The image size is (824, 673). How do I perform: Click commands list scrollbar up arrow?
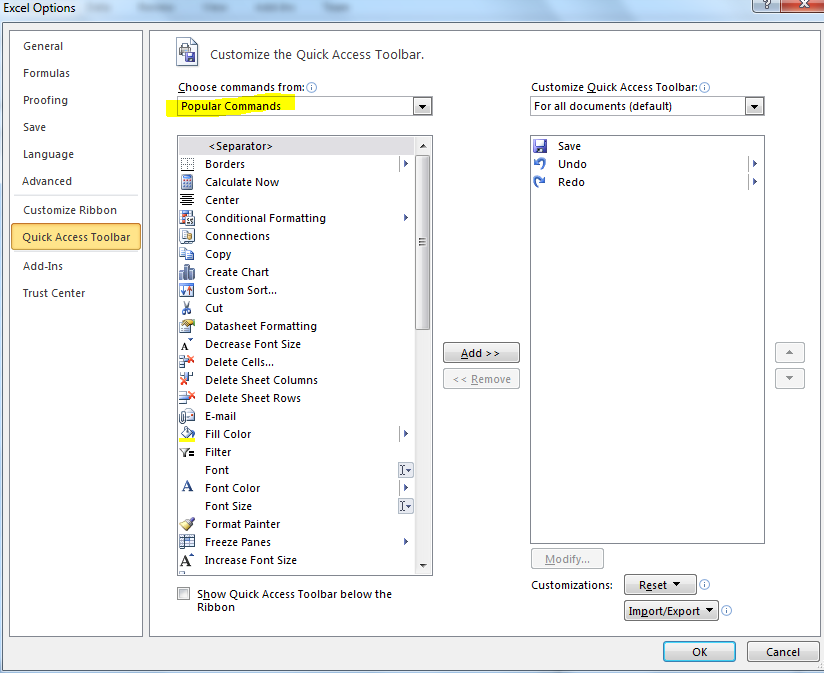click(x=423, y=146)
